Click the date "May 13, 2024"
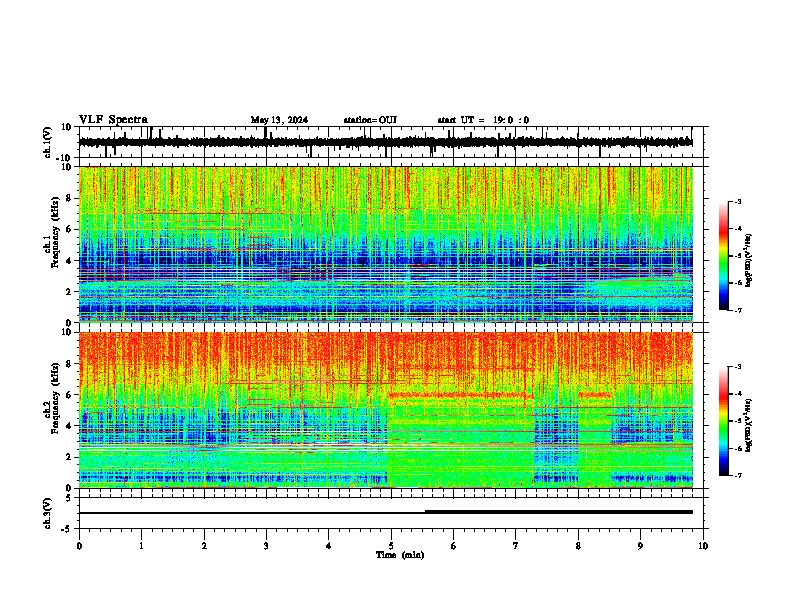The height and width of the screenshot is (612, 792). pos(279,120)
